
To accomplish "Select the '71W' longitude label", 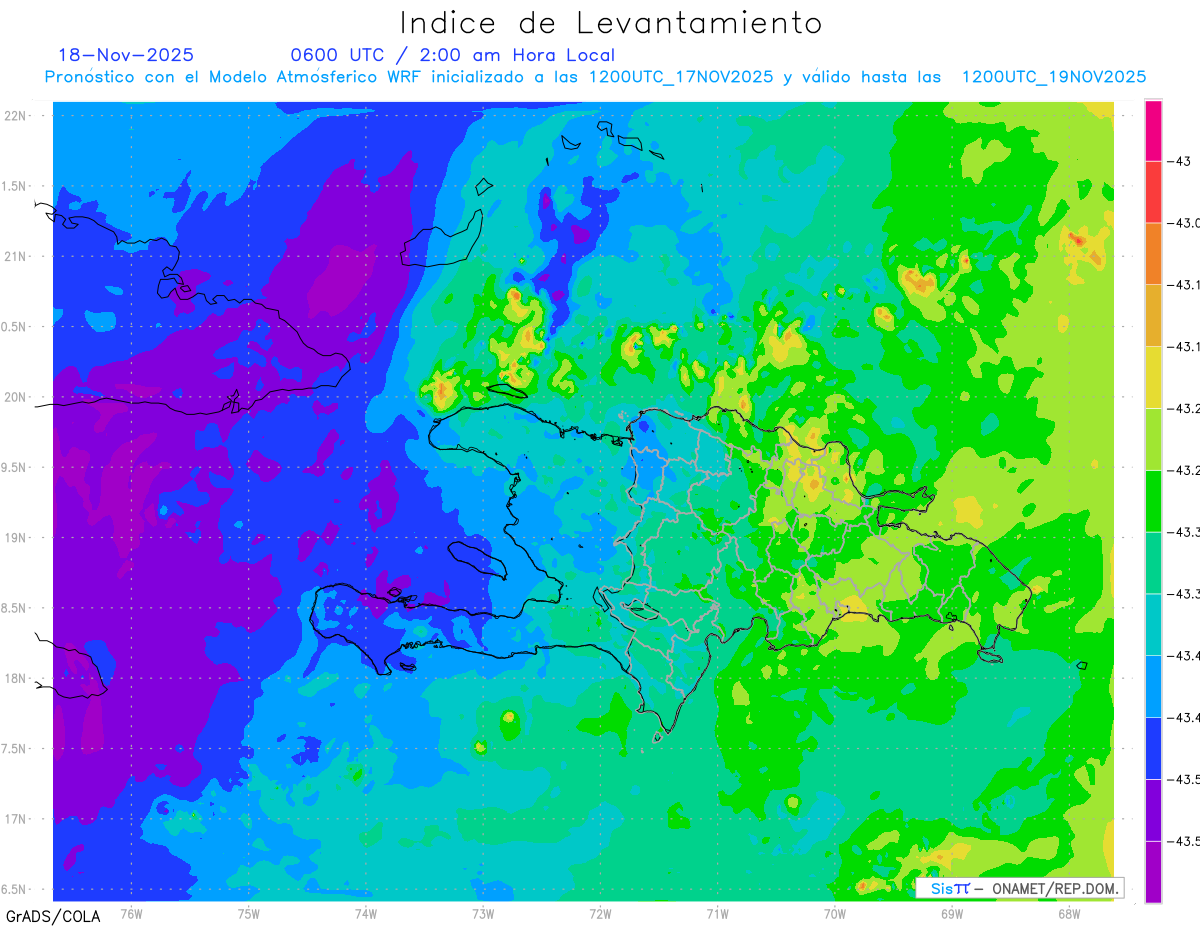I will (717, 914).
